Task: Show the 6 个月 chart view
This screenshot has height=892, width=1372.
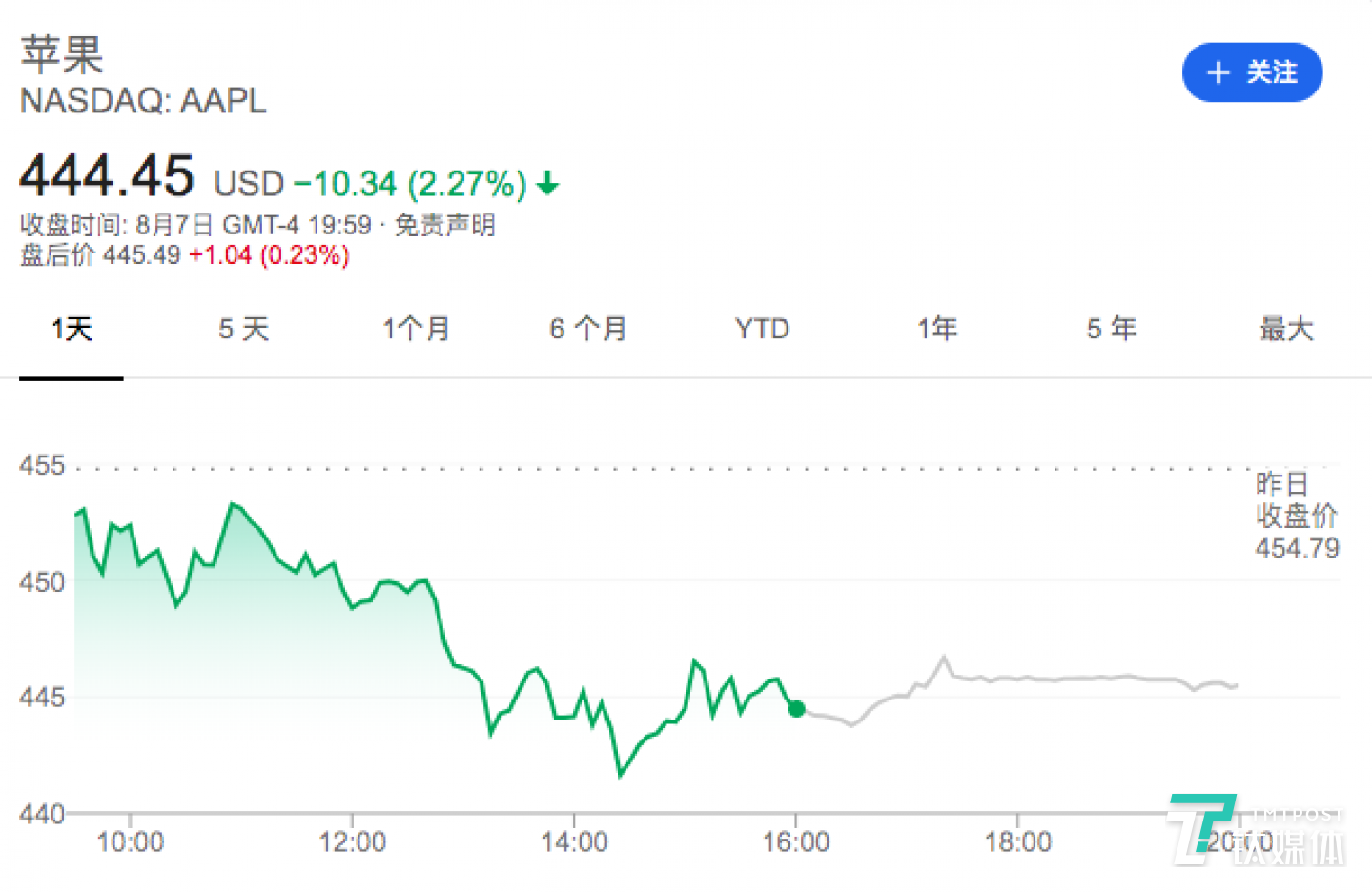Action: (587, 330)
